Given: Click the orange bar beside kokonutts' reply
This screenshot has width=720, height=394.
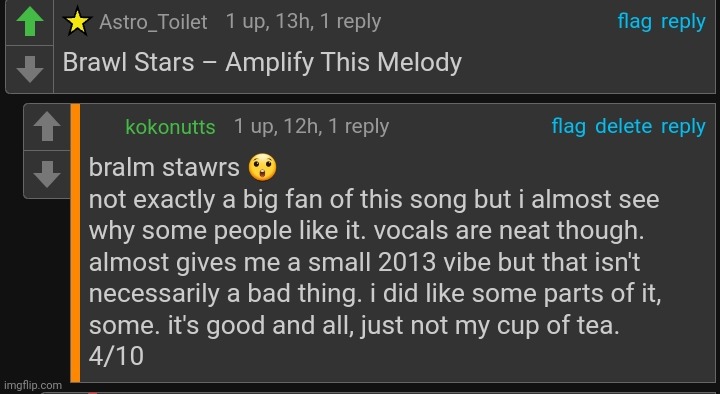Looking at the screenshot, I should click(75, 243).
